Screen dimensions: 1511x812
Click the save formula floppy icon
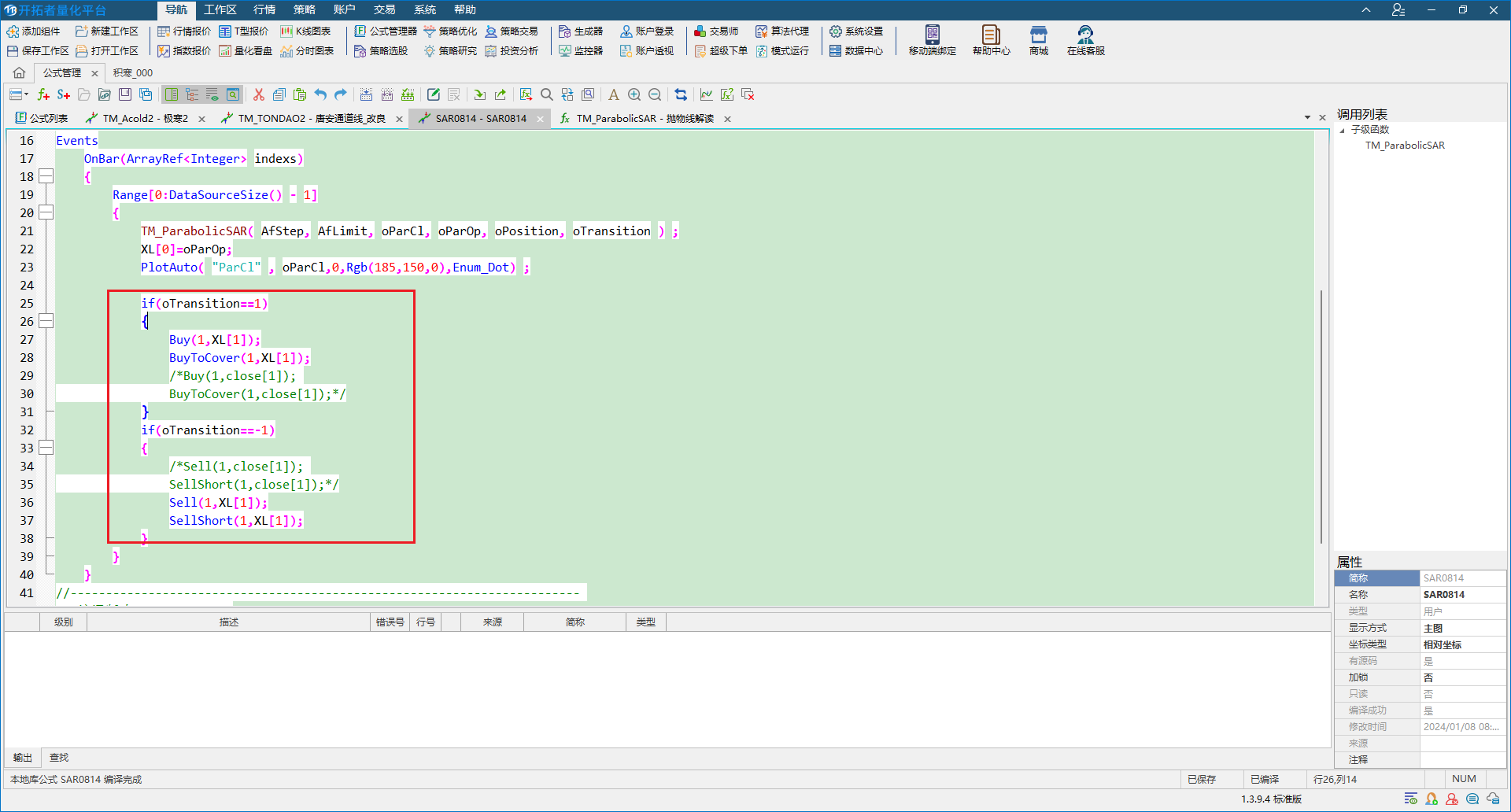[x=125, y=95]
